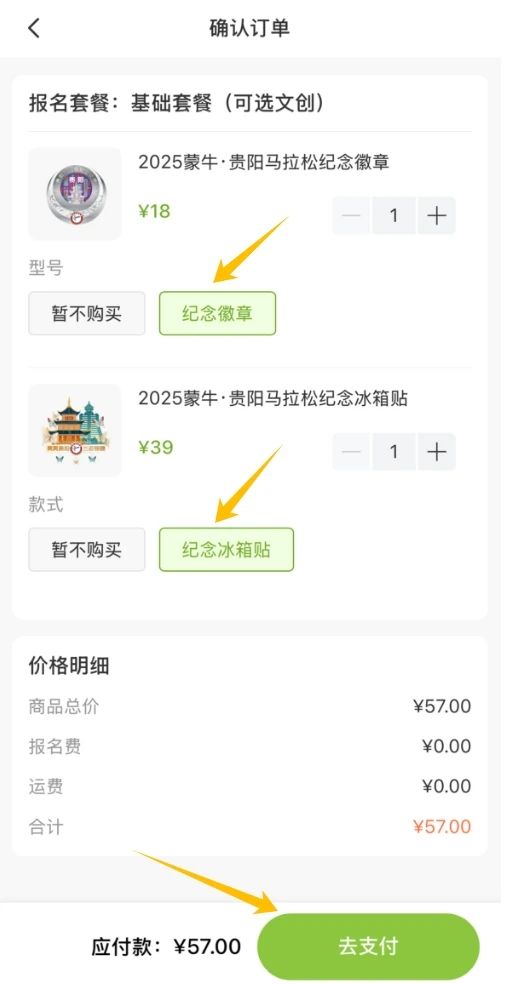Open the commemorative badge product thumbnail

75,194
